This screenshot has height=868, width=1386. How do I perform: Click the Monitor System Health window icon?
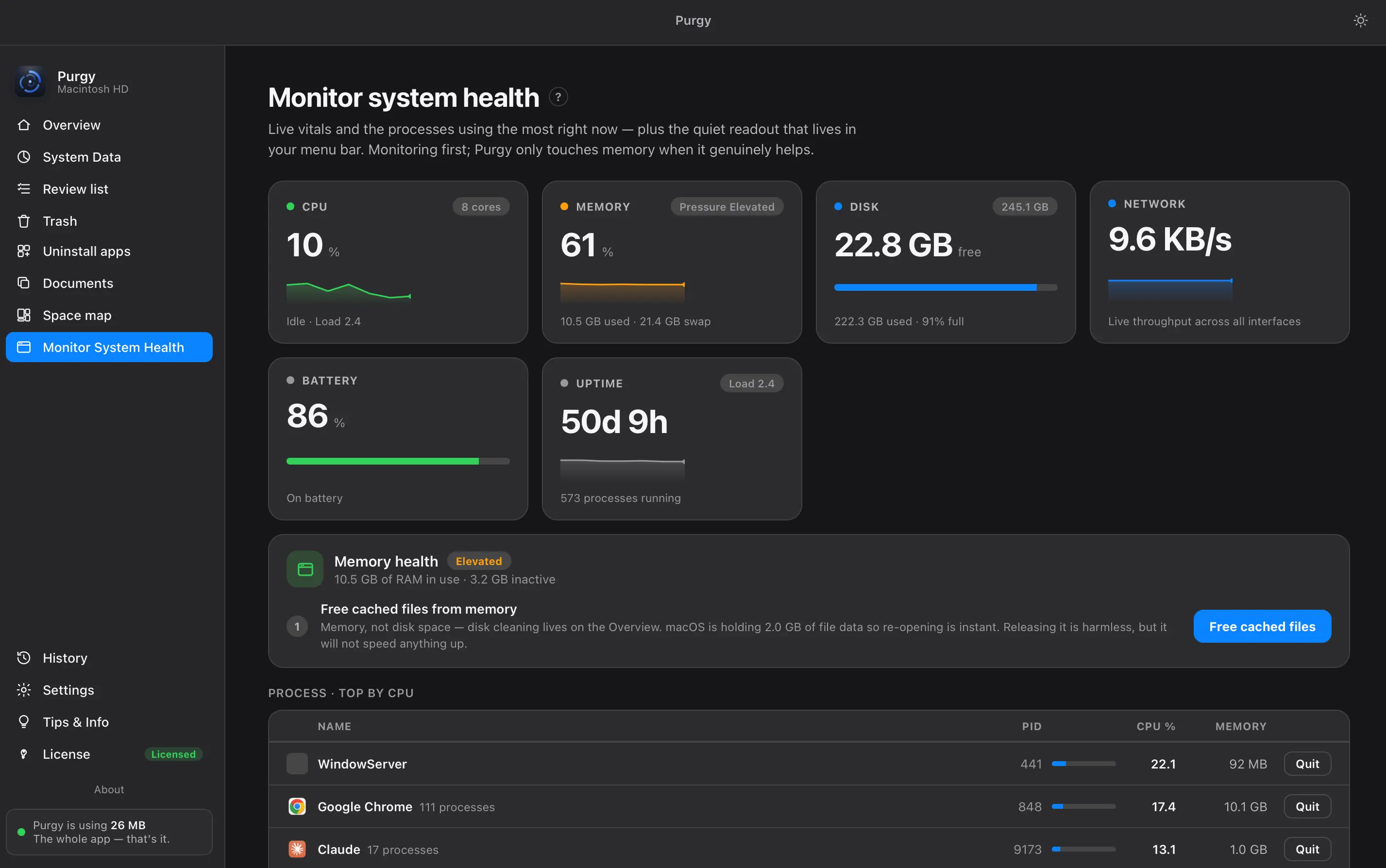click(23, 347)
